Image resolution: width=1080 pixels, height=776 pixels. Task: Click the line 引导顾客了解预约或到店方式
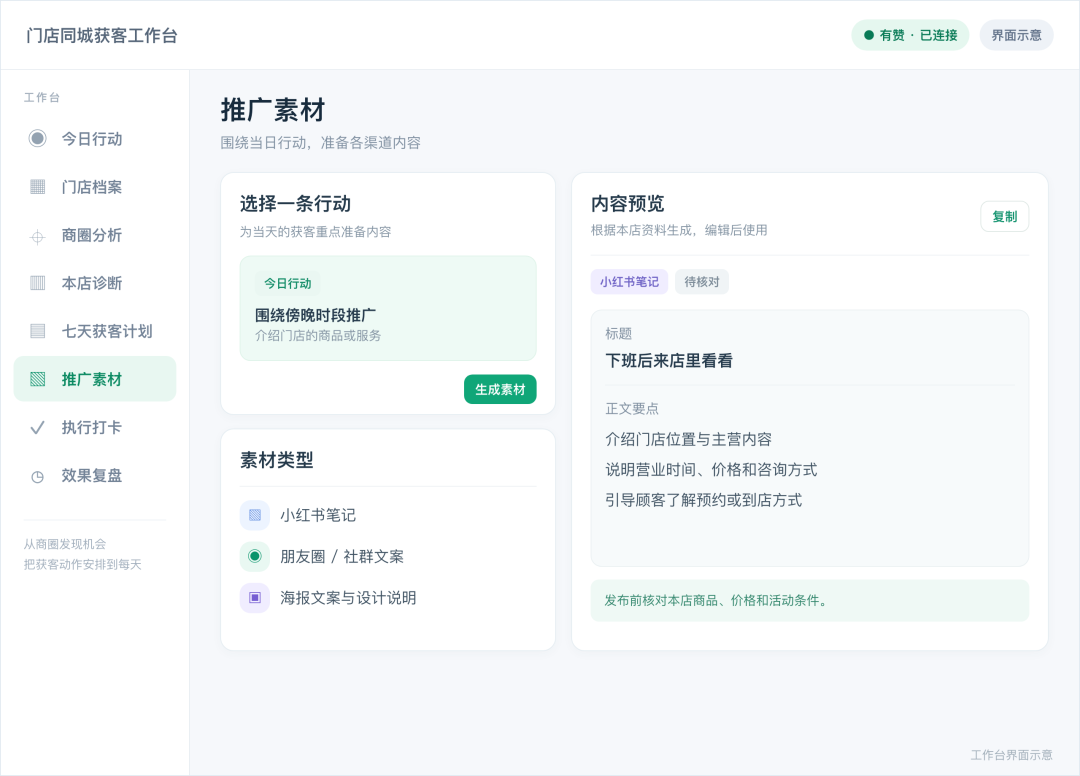pos(703,500)
